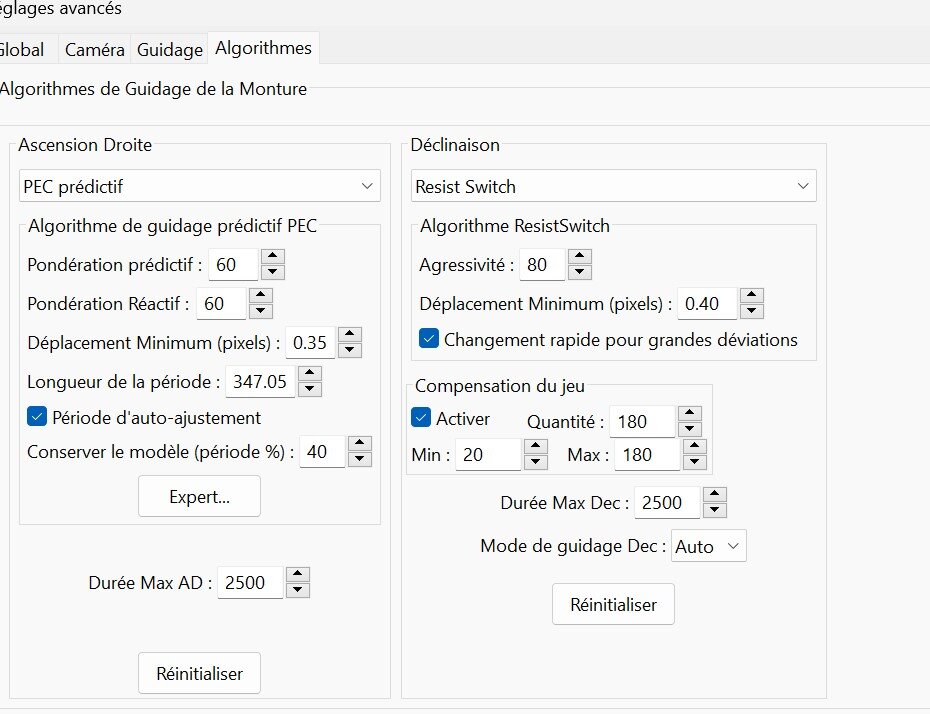The height and width of the screenshot is (714, 930).
Task: Open the Resist Switch algorithm dropdown
Action: click(x=614, y=186)
